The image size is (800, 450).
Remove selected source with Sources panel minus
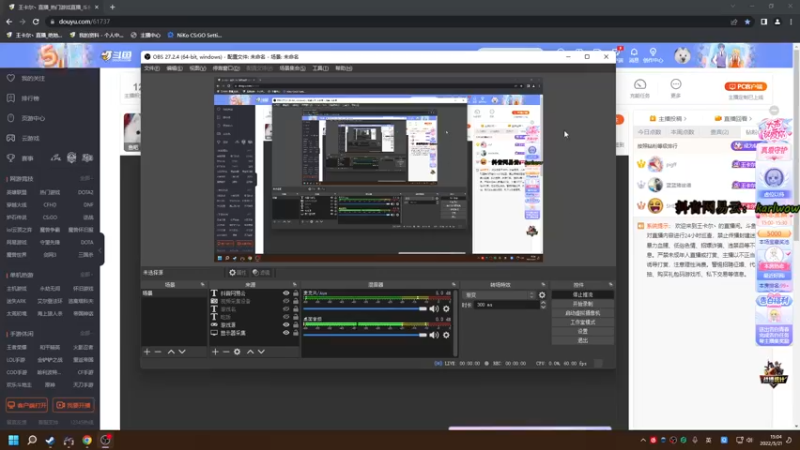pyautogui.click(x=226, y=352)
